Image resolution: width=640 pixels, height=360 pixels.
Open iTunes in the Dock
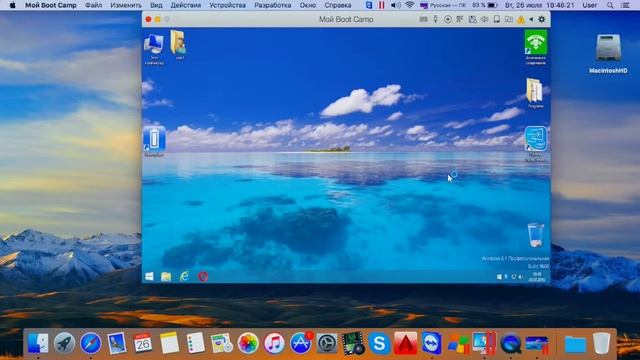tap(274, 343)
